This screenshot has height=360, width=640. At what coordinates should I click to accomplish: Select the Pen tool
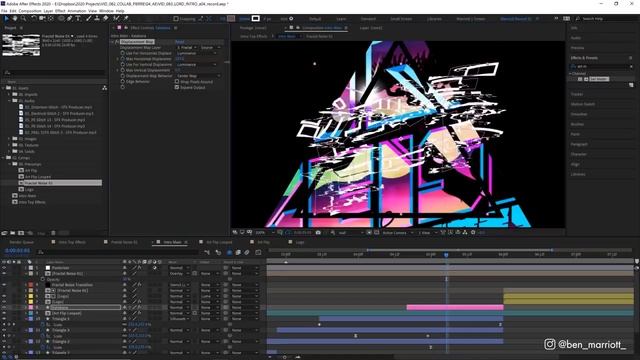tap(70, 18)
